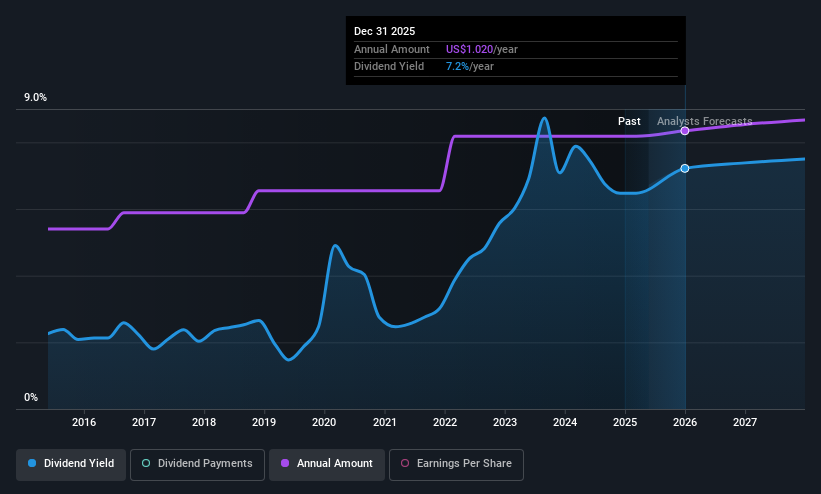Click the purple Annual Amount marker at 2026

point(685,131)
